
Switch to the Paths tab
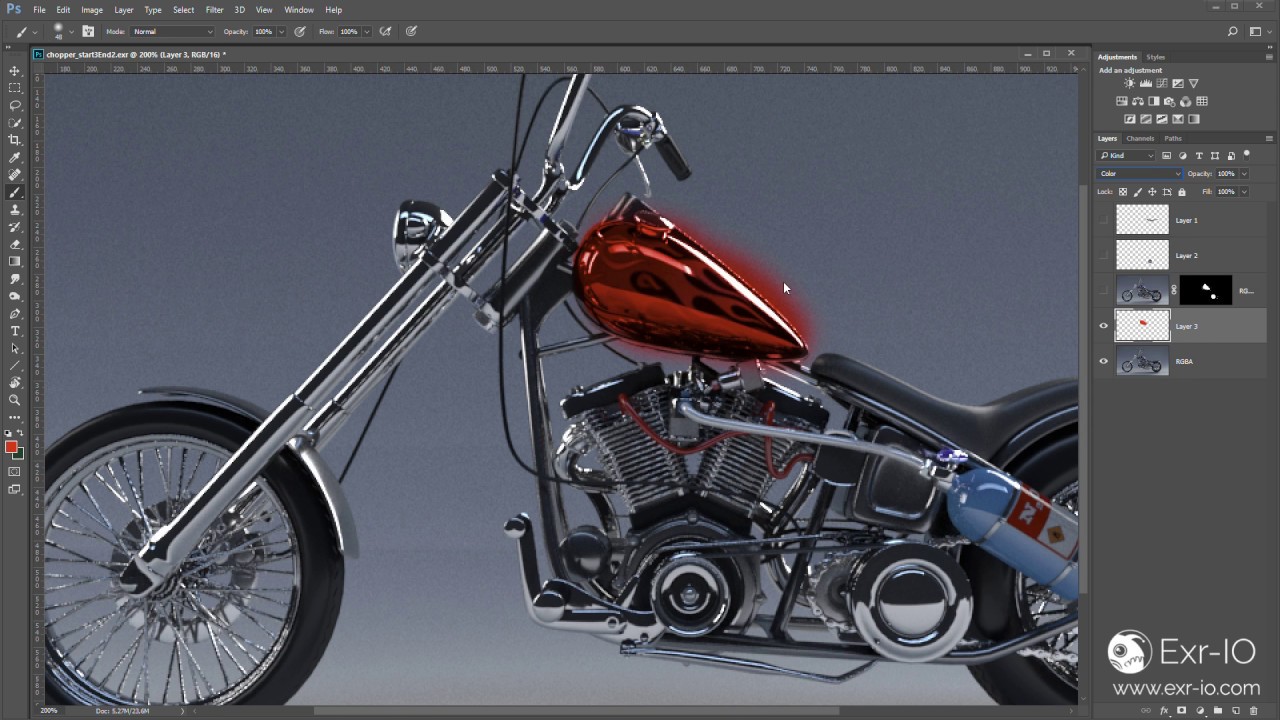pyautogui.click(x=1173, y=138)
